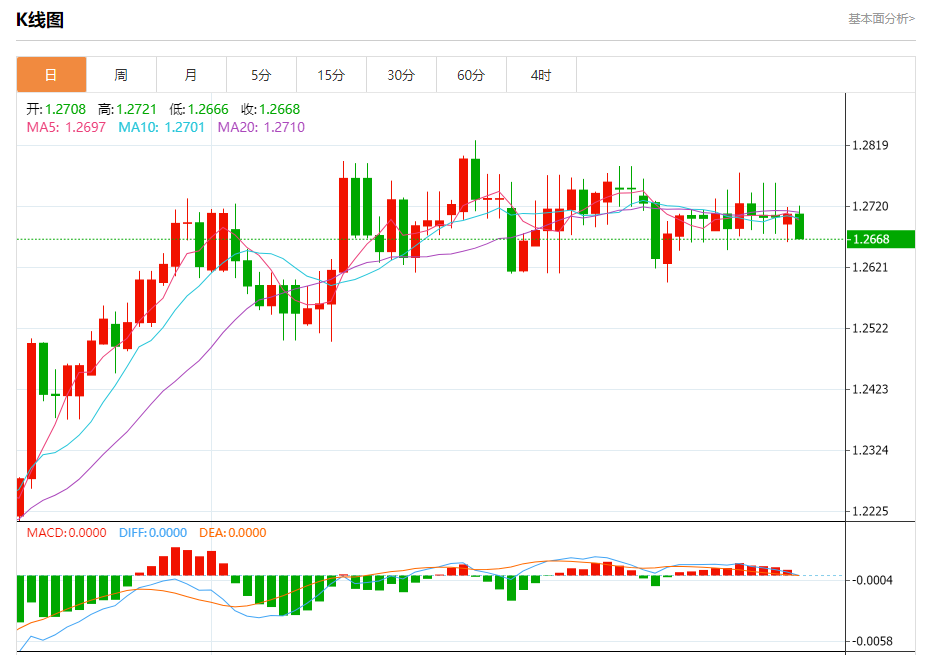Screen dimensions: 926x655
Task: Click the 1.2225 price axis label
Action: tap(870, 511)
